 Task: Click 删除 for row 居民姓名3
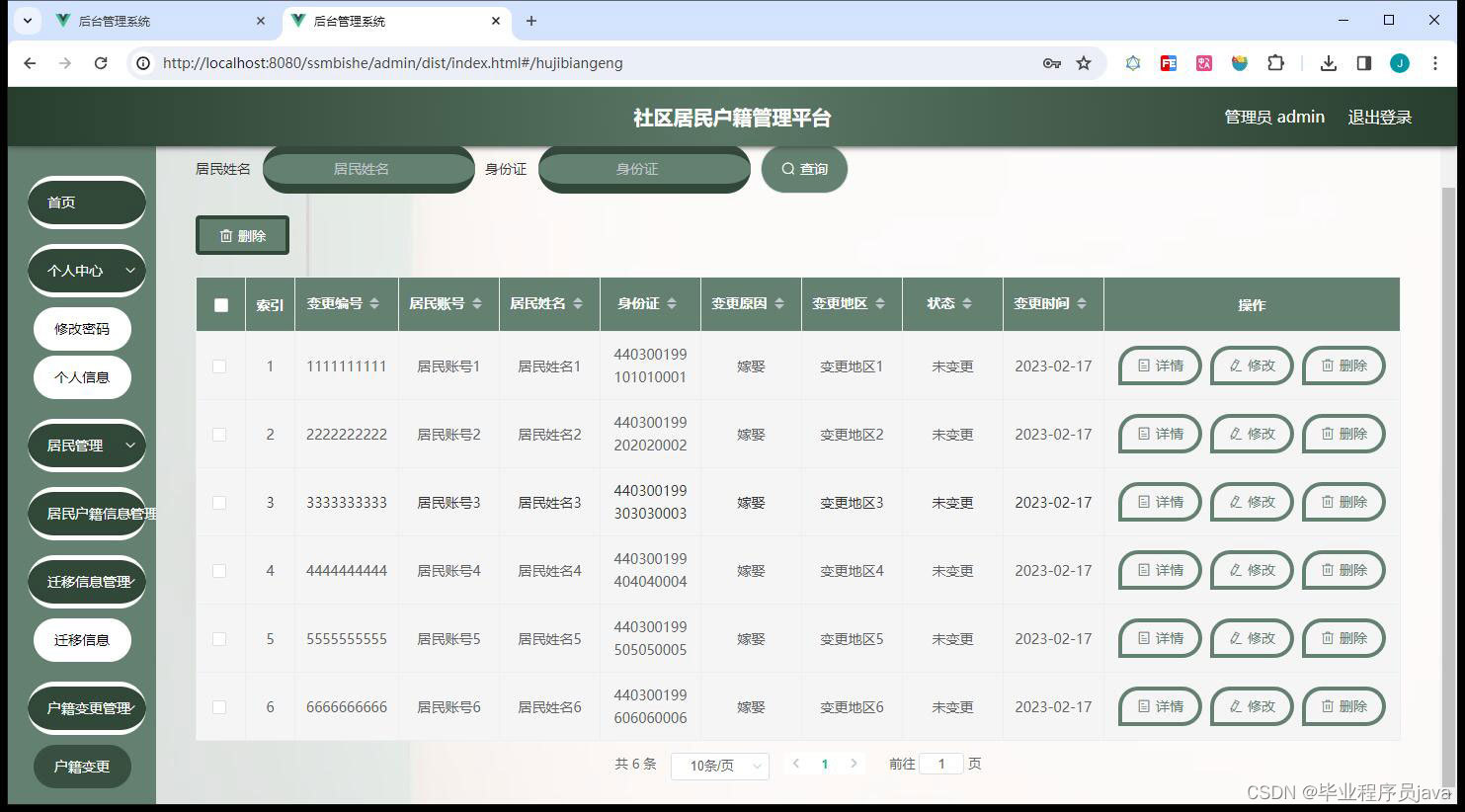1343,502
